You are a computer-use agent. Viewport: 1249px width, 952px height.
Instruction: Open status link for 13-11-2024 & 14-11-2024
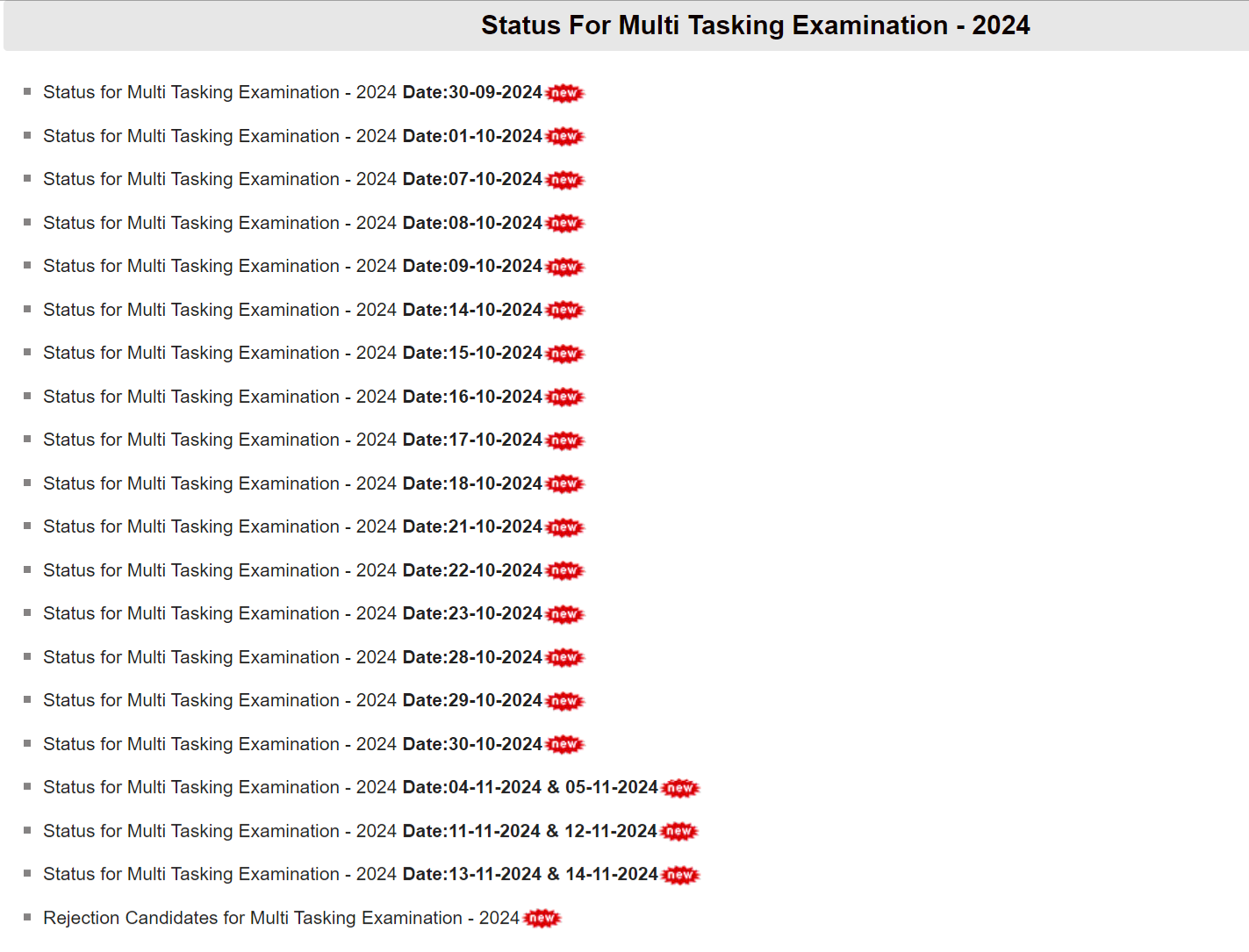(x=350, y=874)
